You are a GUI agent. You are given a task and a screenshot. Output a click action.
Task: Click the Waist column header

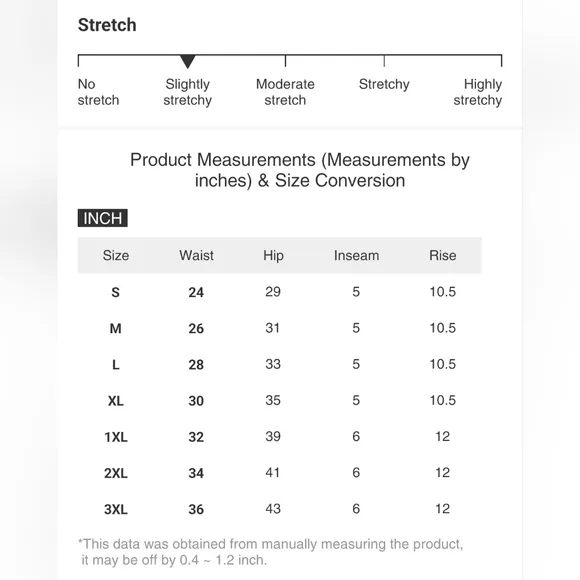[x=196, y=256]
